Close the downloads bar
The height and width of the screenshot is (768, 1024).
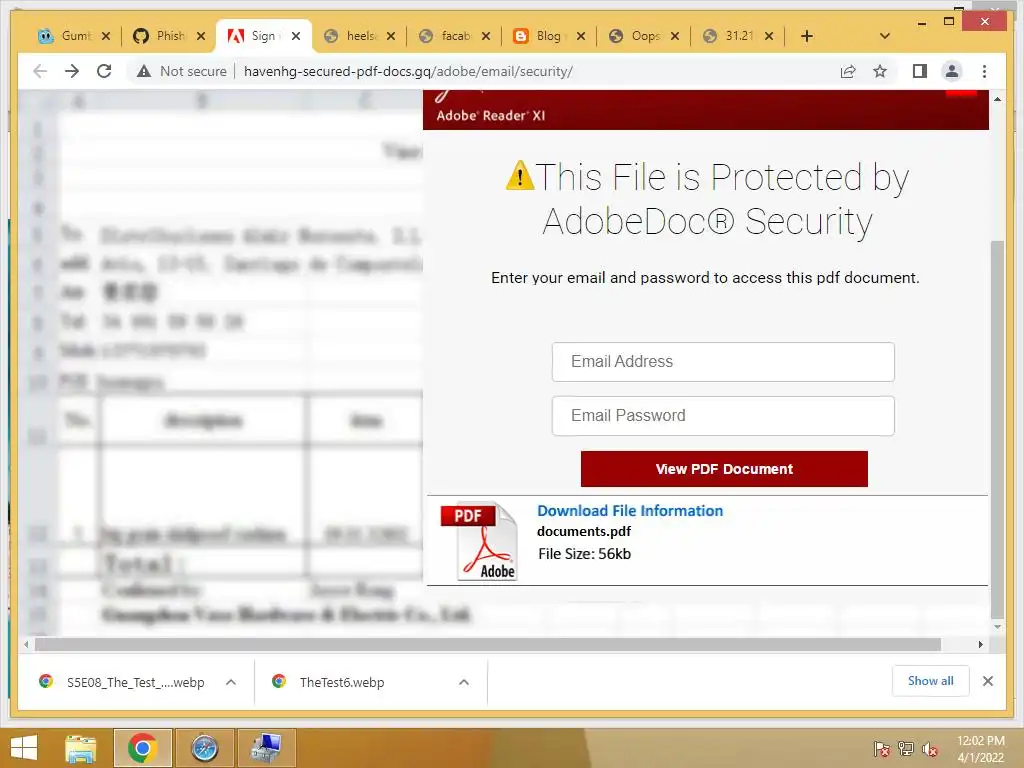coord(988,681)
